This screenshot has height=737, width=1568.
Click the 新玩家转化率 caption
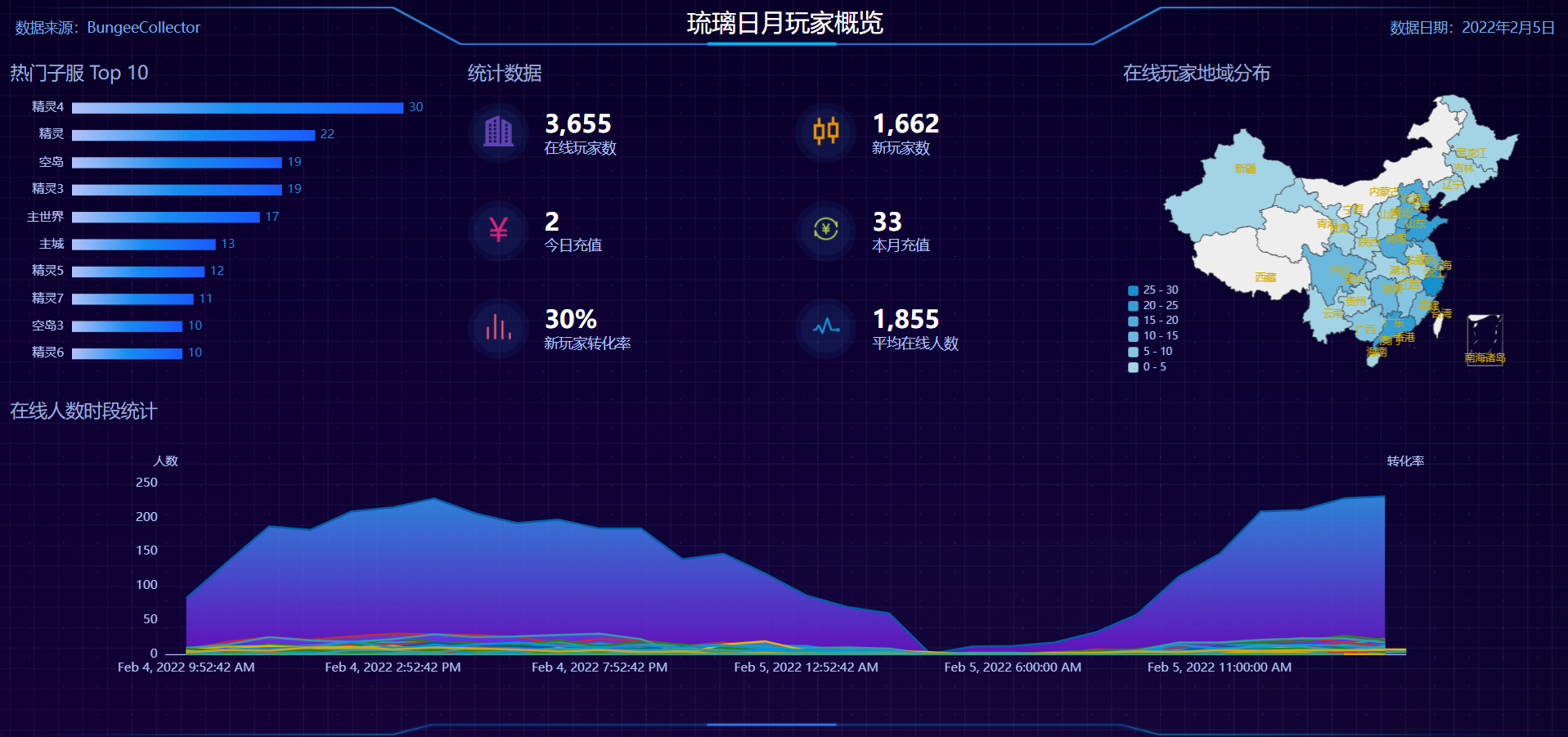coord(587,344)
